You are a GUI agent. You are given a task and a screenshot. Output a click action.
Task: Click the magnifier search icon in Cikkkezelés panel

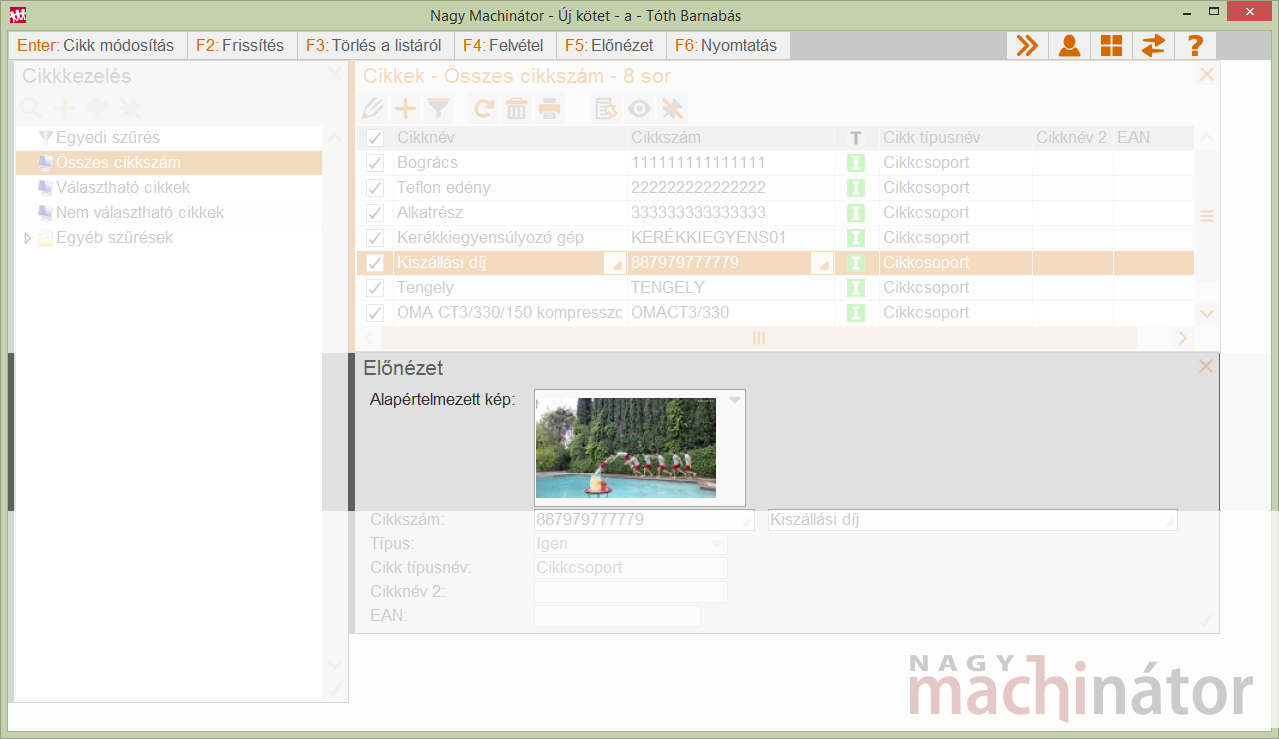pos(32,108)
